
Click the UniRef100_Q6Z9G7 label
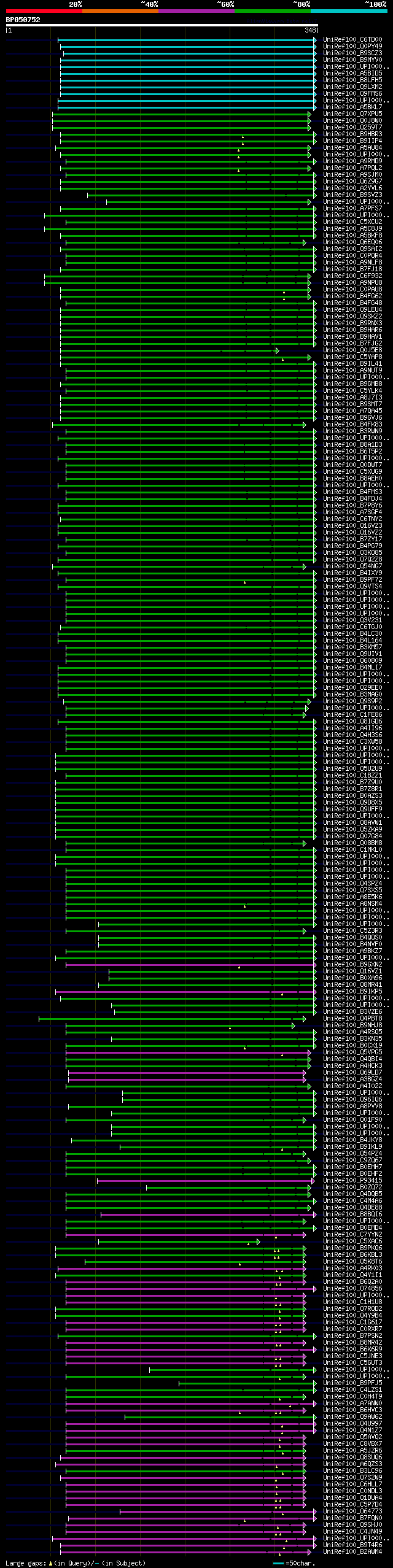[x=352, y=182]
